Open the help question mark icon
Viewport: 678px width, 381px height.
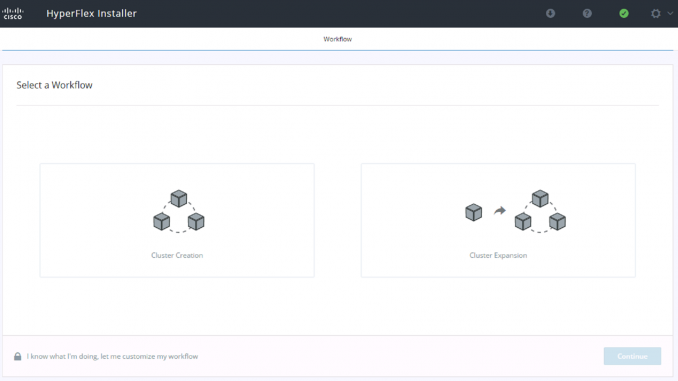[x=587, y=13]
